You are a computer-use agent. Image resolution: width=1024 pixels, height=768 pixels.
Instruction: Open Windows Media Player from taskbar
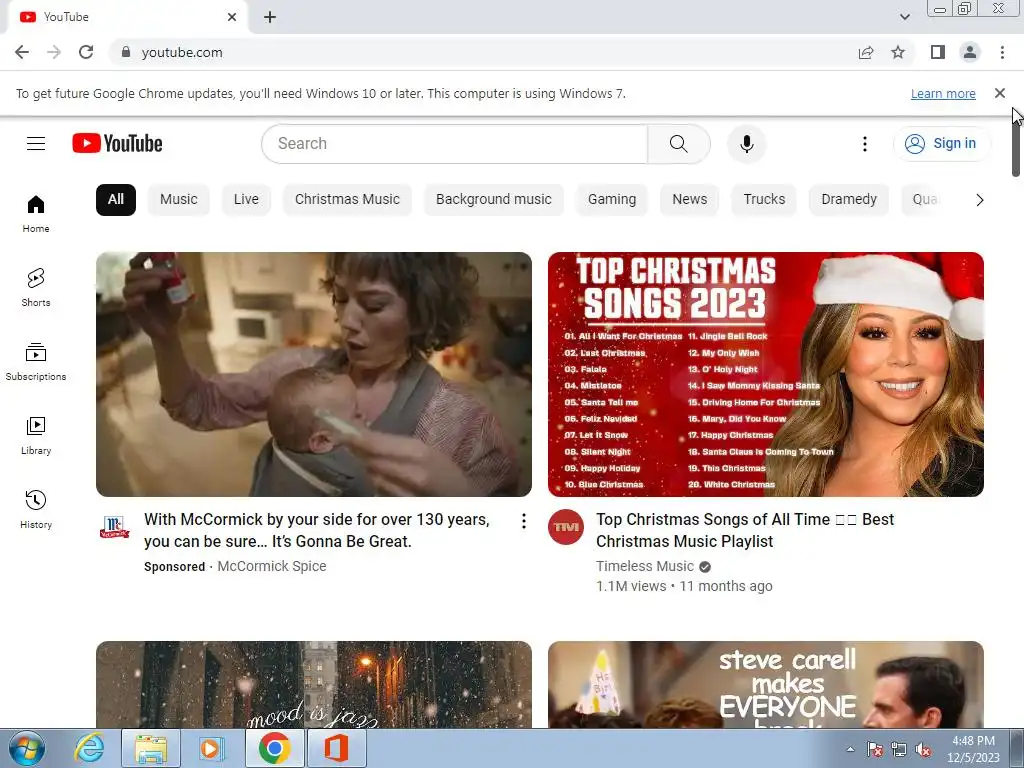click(211, 748)
